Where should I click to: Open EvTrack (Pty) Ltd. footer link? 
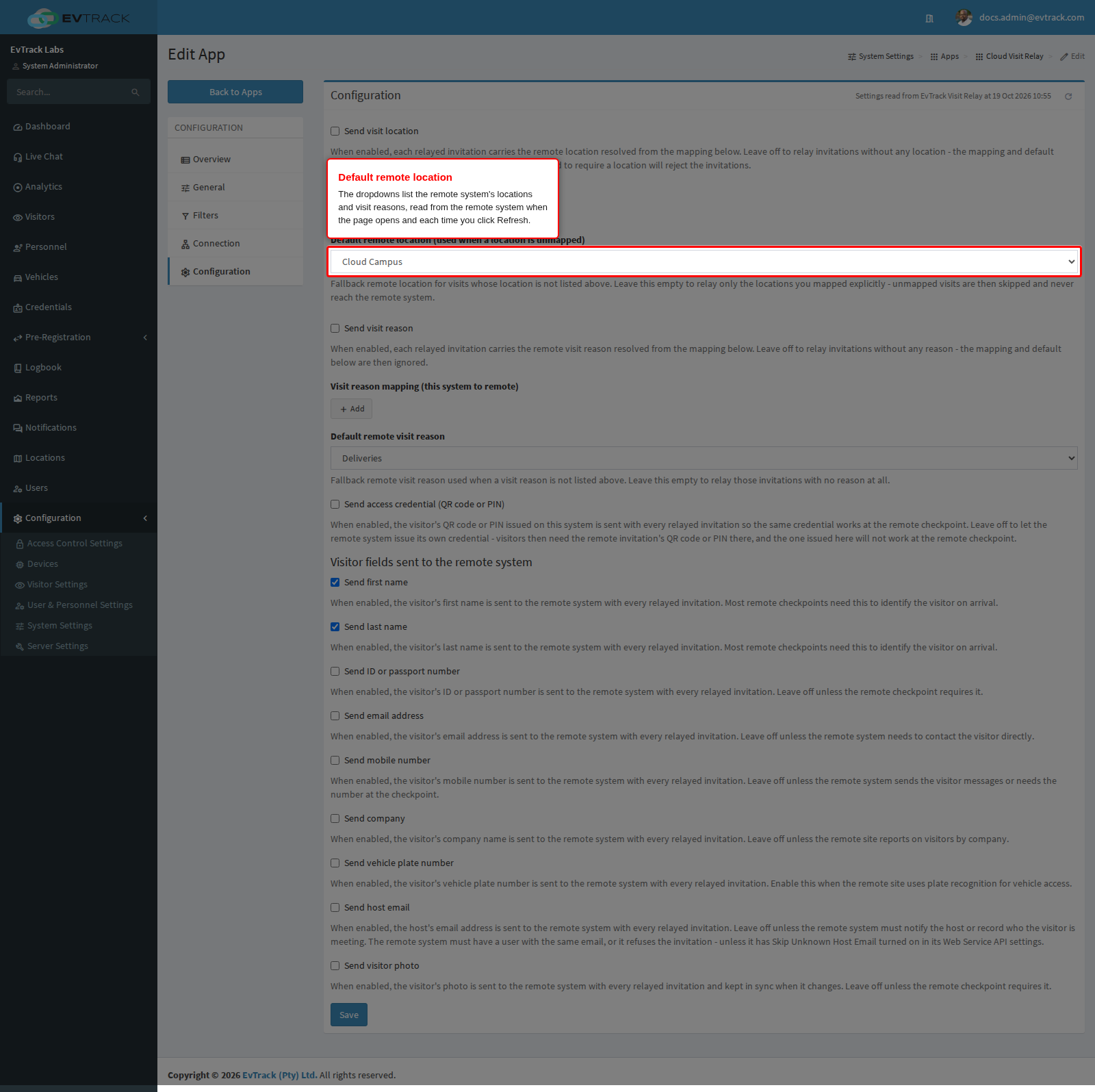point(279,1075)
